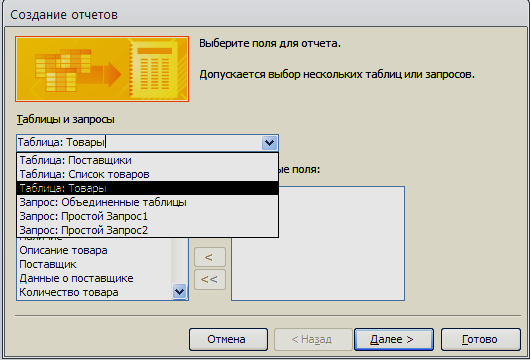Choose highlighted Таблица: Товары entry

(x=147, y=188)
